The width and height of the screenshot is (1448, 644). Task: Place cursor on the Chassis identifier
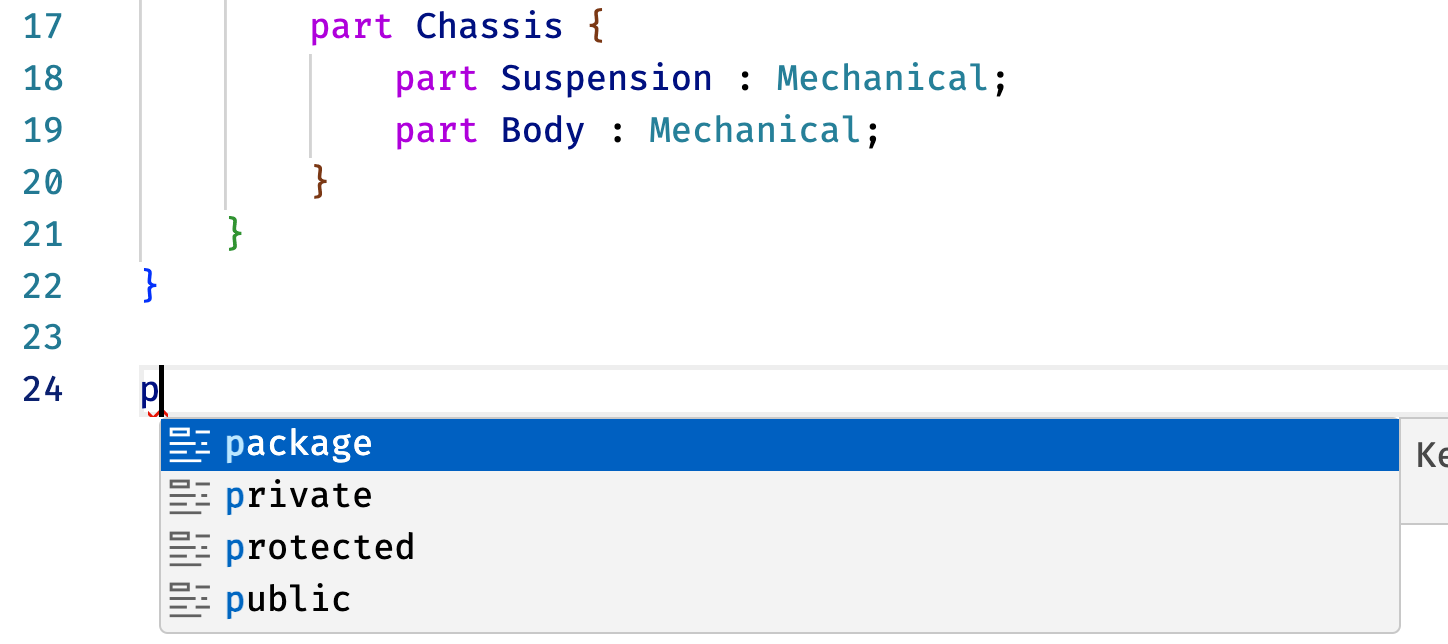(x=490, y=26)
